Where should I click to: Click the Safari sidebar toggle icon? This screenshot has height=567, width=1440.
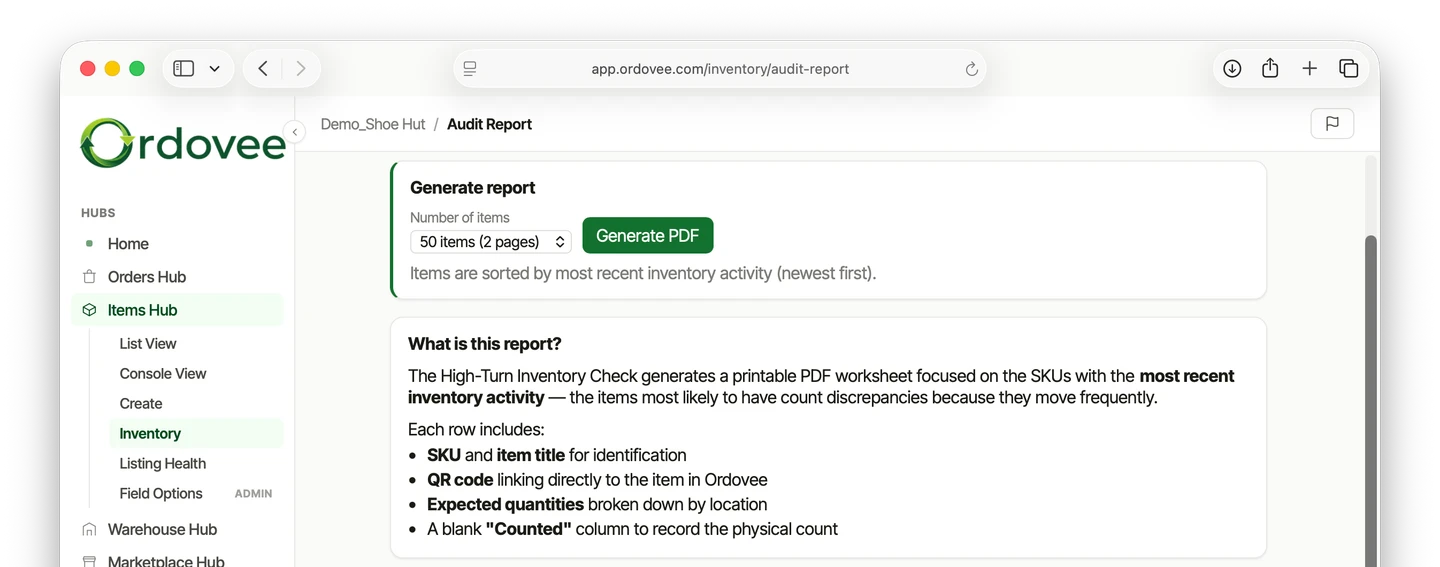coord(183,69)
